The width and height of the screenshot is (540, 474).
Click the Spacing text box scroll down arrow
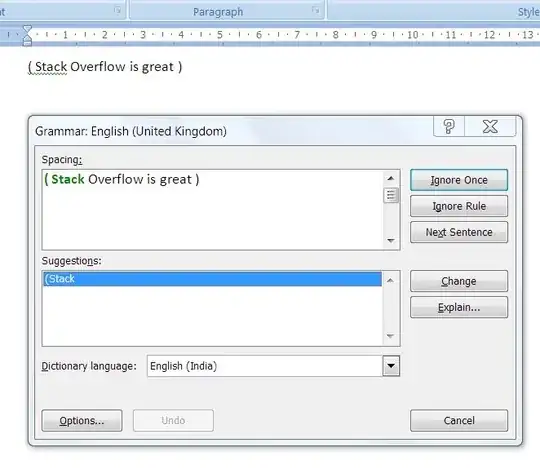point(391,240)
